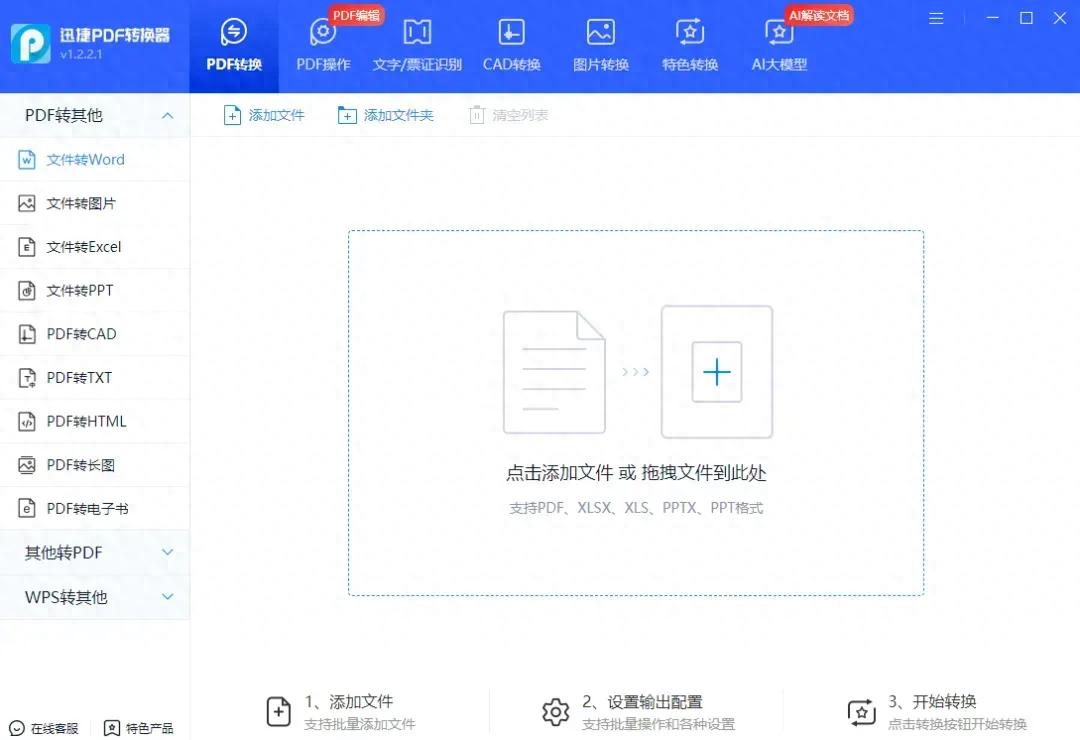Image resolution: width=1080 pixels, height=740 pixels.
Task: Select 文件转Word conversion mode
Action: click(85, 159)
